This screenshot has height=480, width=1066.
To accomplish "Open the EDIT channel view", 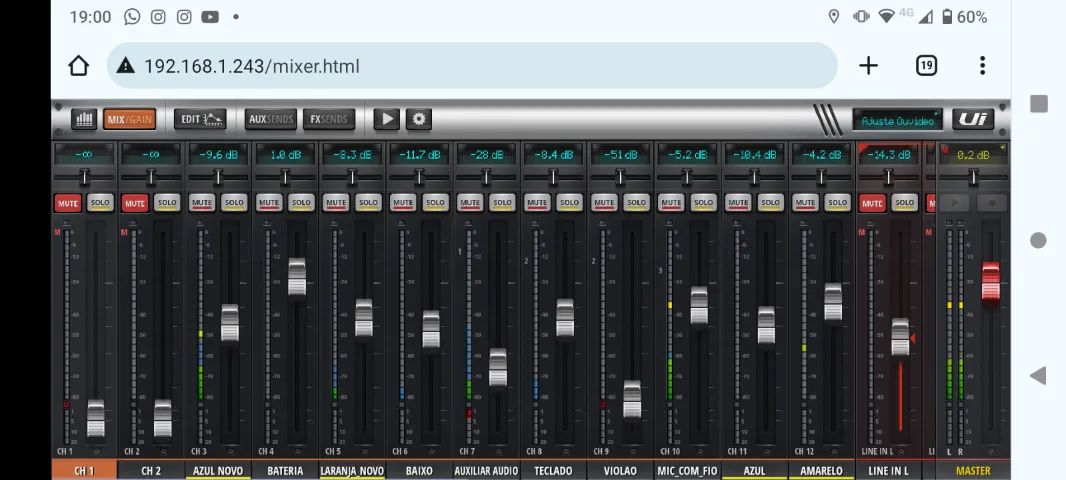I will (x=200, y=119).
